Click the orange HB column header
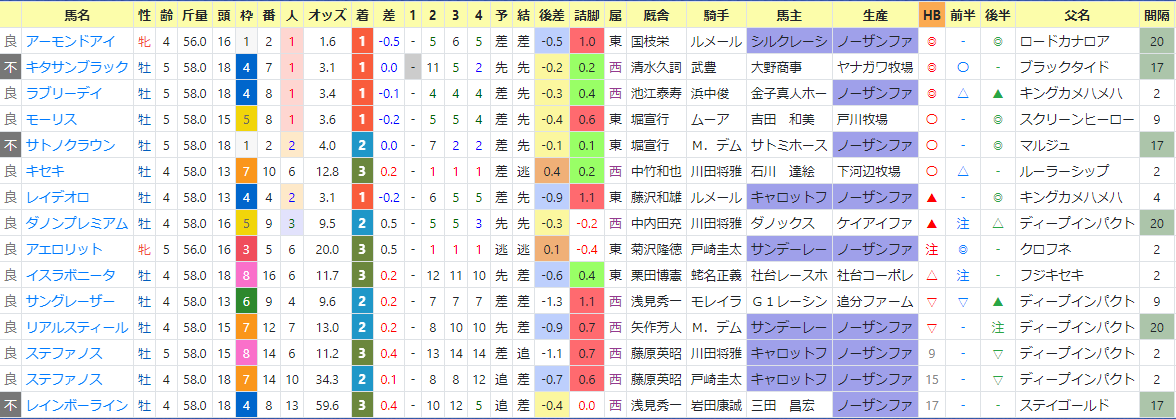Screen dimensions: 1176x419 (x=932, y=15)
